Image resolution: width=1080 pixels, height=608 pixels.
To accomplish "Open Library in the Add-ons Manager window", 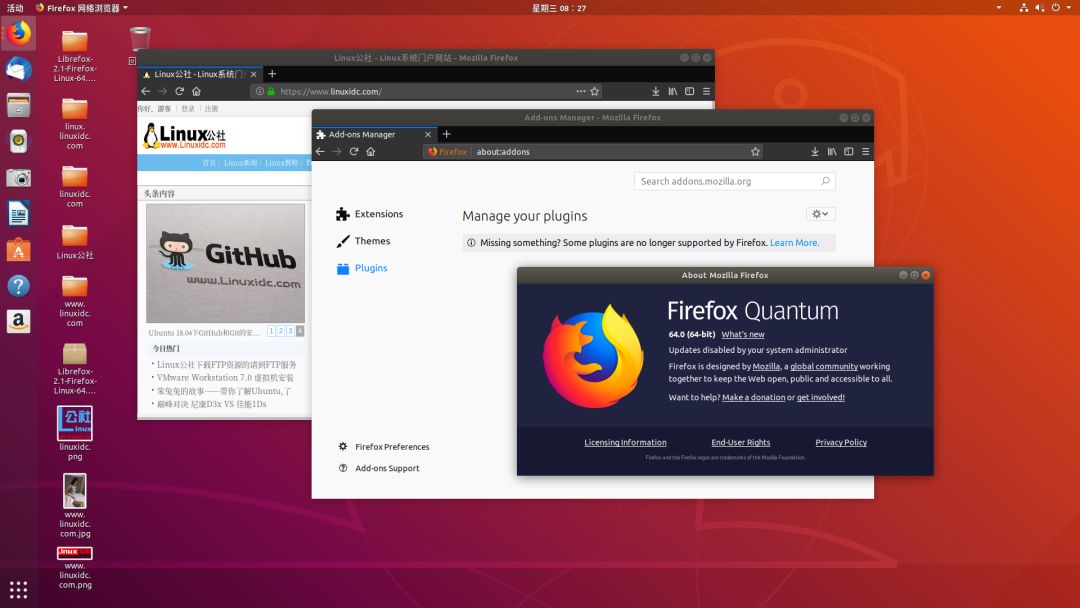I will pyautogui.click(x=832, y=151).
